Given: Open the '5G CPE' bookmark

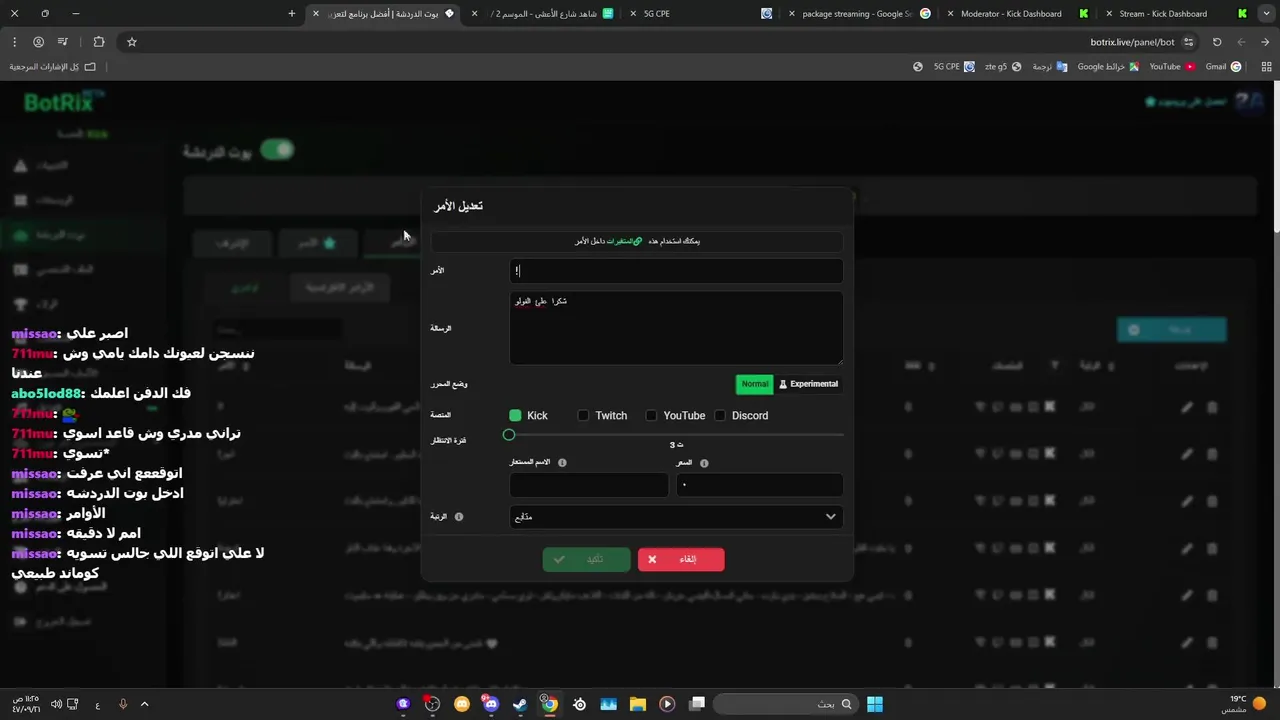Looking at the screenshot, I should pyautogui.click(x=954, y=67).
